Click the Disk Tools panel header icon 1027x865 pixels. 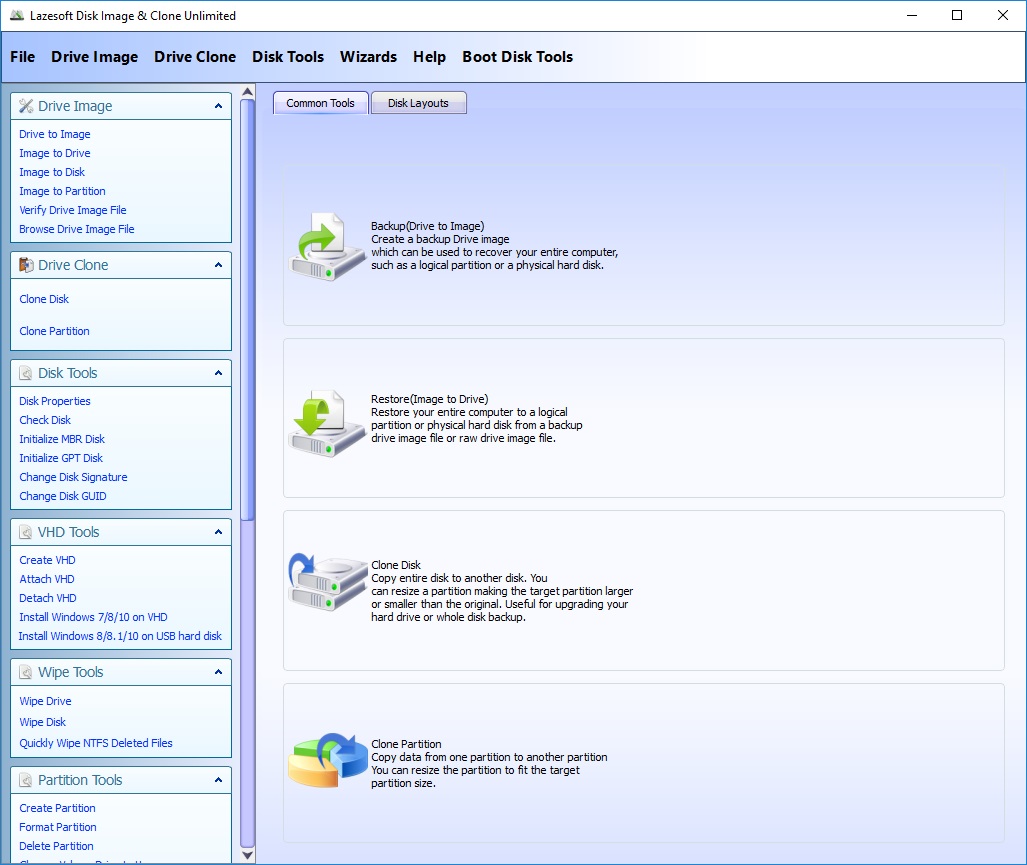pos(26,373)
